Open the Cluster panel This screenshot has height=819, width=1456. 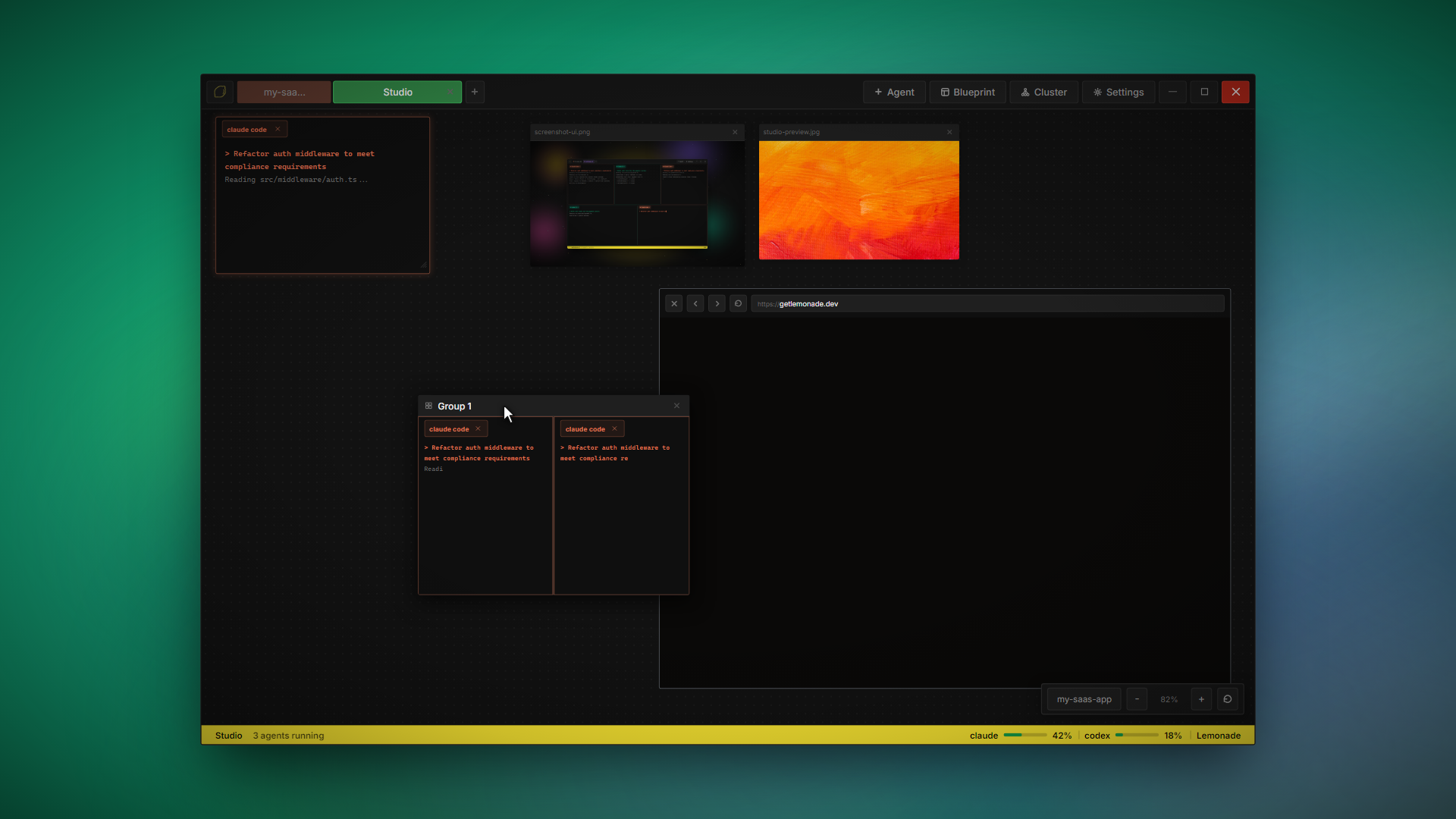coord(1043,92)
